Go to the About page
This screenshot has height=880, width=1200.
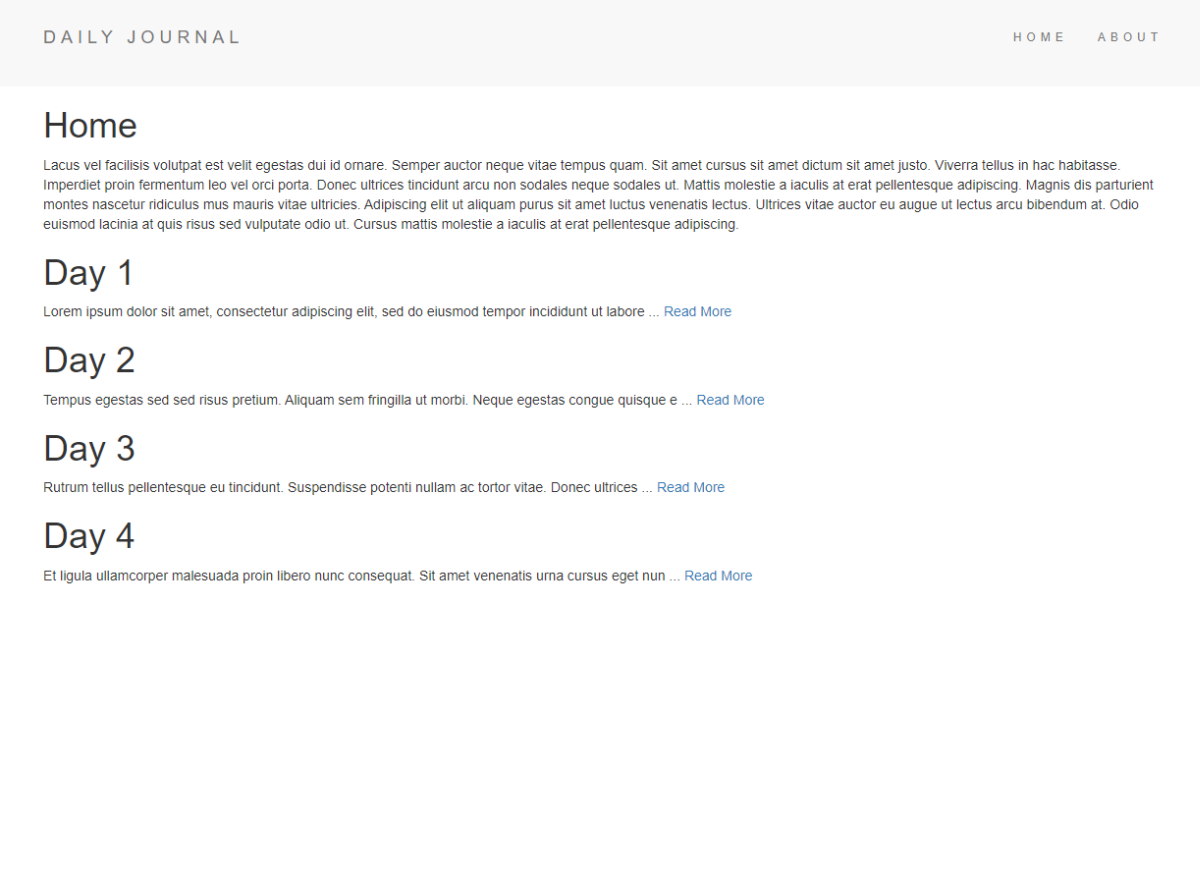(x=1128, y=37)
